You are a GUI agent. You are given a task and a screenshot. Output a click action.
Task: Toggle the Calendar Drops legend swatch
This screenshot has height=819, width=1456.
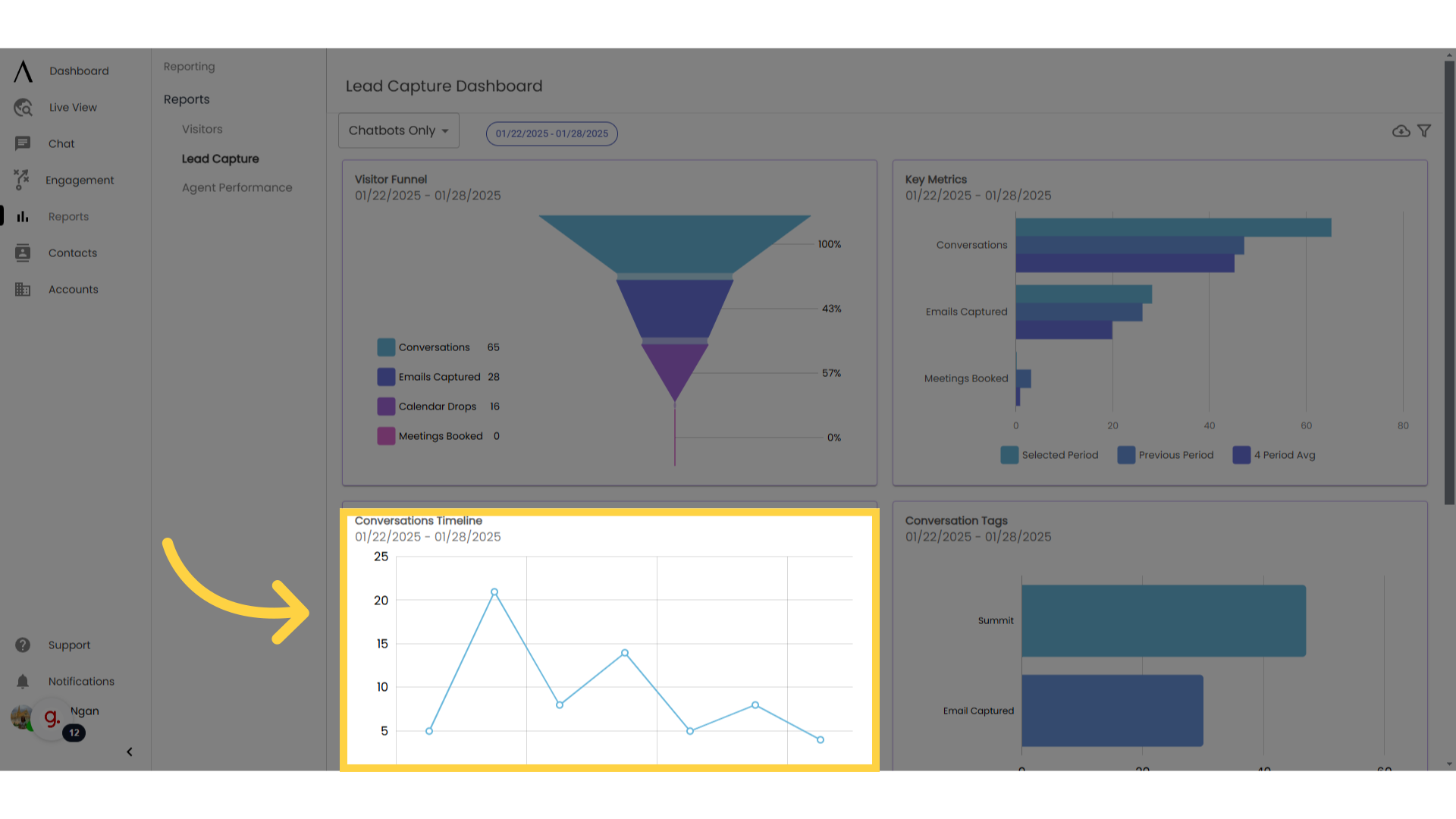click(x=386, y=406)
